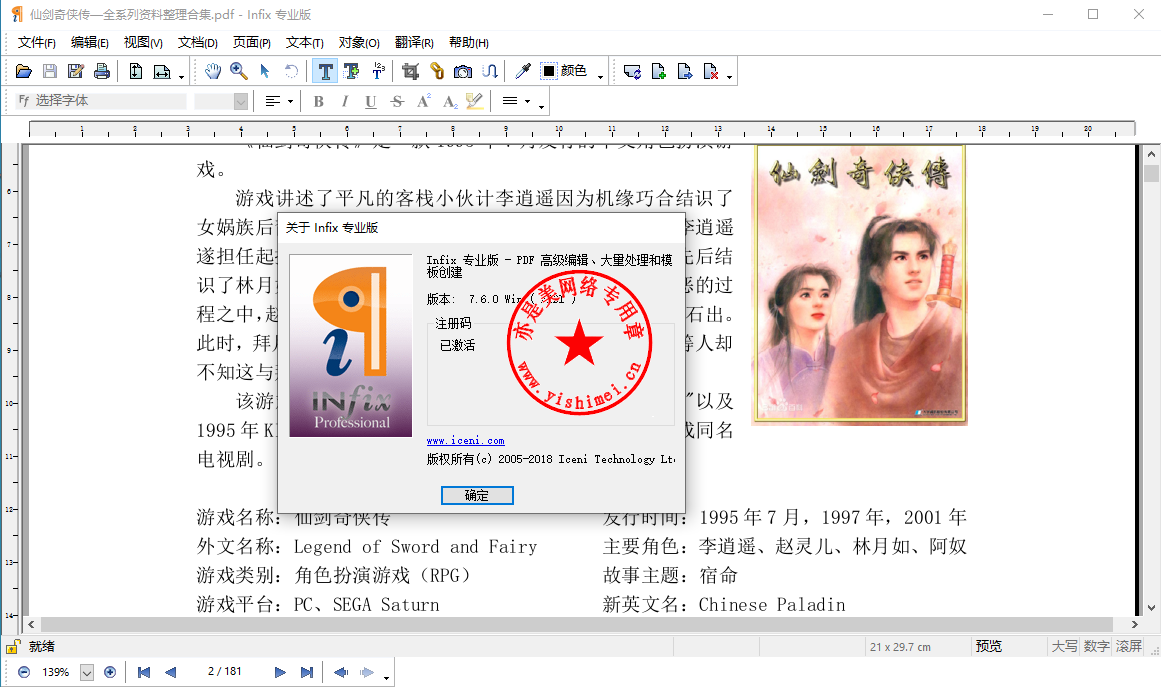The width and height of the screenshot is (1161, 687).
Task: Click the 选择字体 font selection field
Action: tap(101, 101)
